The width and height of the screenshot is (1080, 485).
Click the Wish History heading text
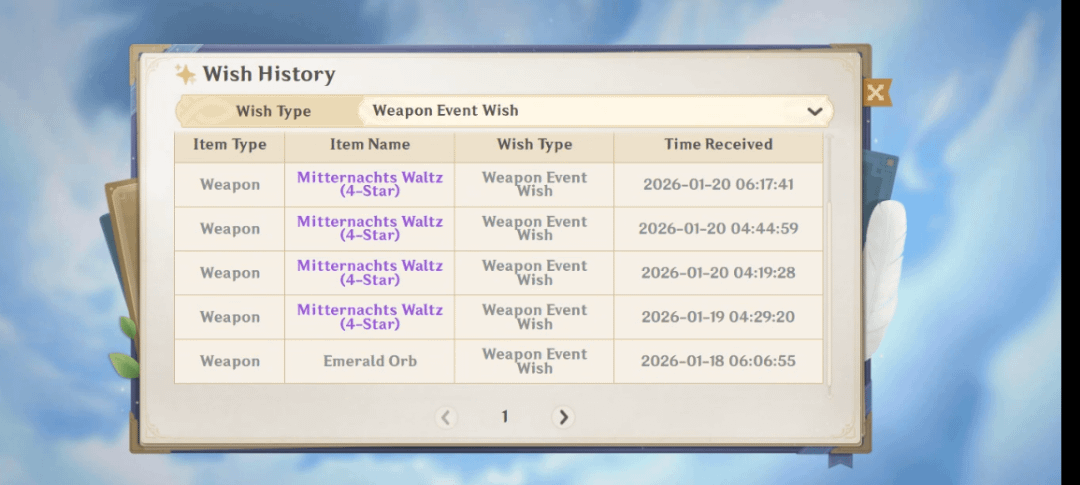tap(269, 74)
